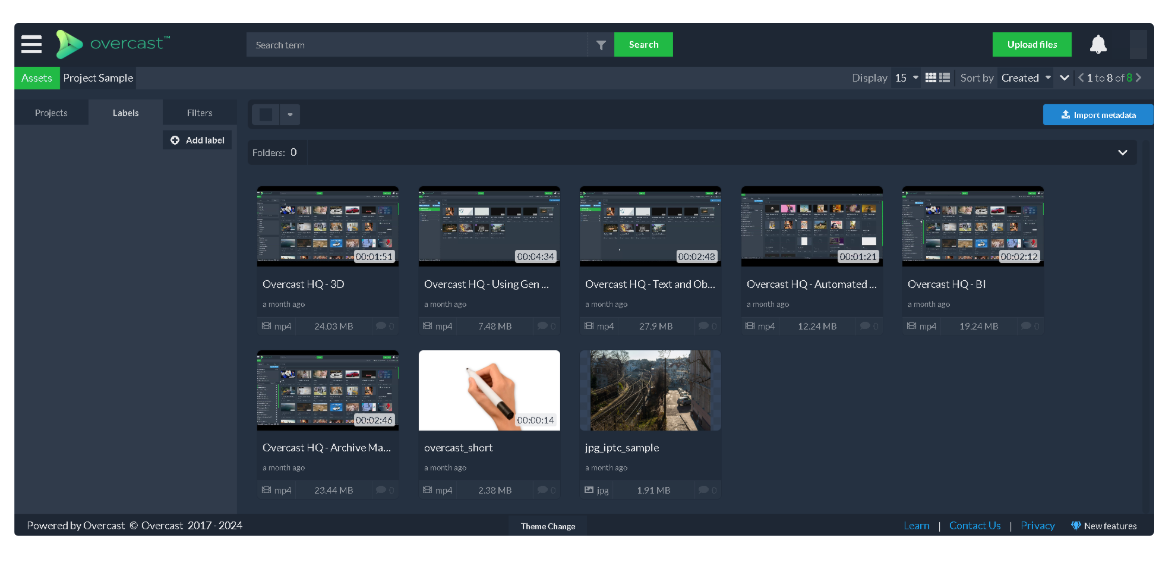
Task: Open the Display count dropdown
Action: point(906,78)
